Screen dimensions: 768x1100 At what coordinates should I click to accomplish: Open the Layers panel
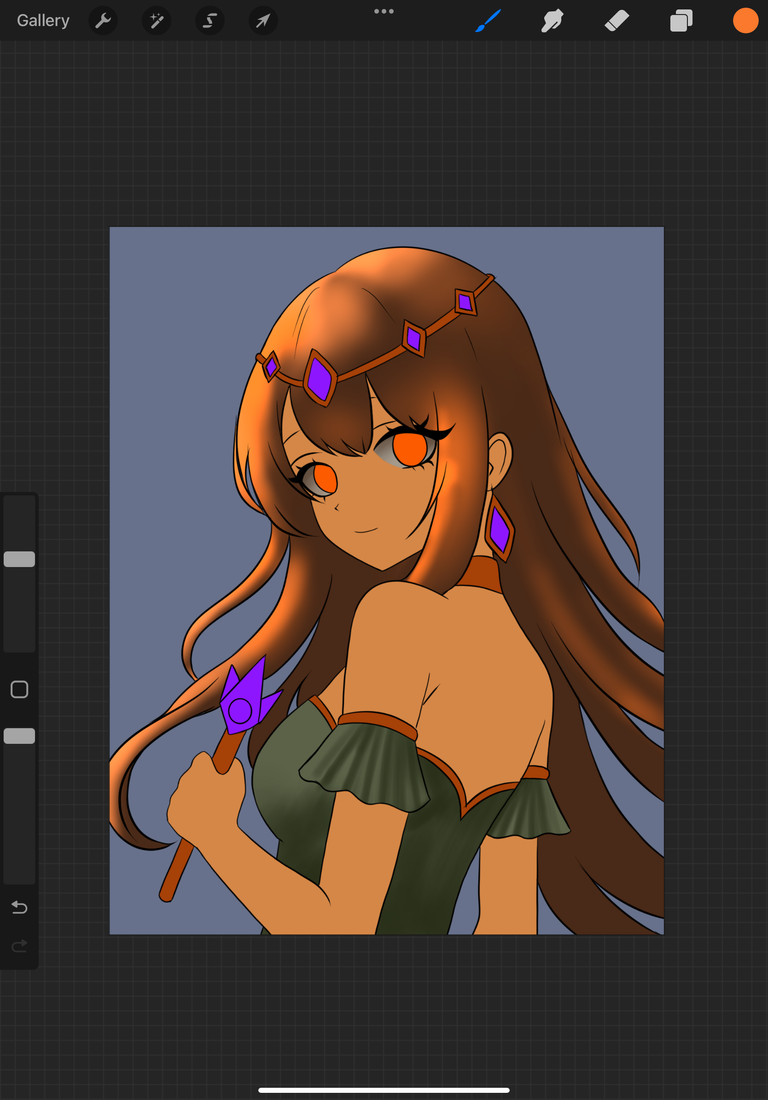pos(681,20)
